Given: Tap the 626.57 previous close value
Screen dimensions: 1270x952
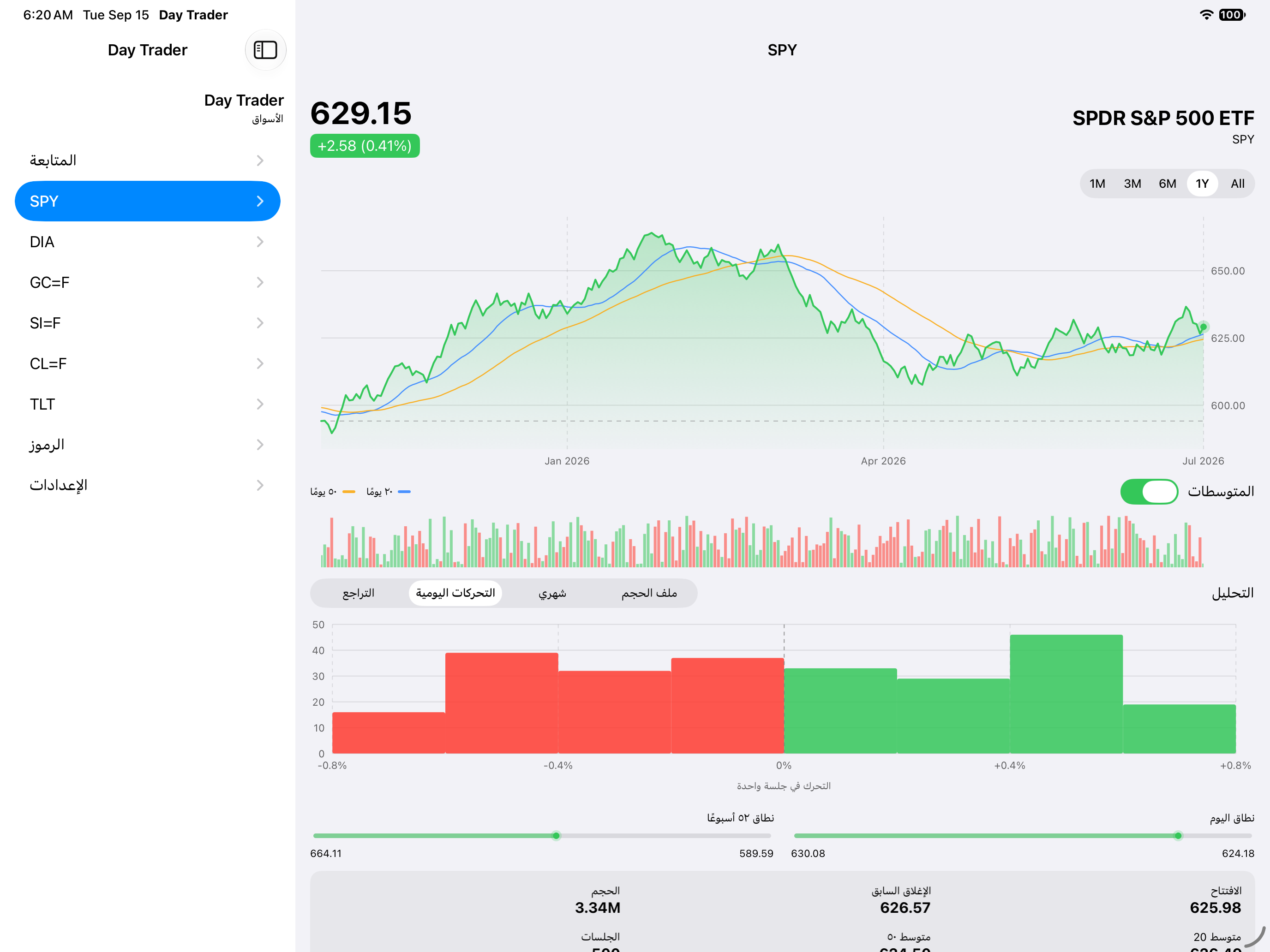Looking at the screenshot, I should pyautogui.click(x=905, y=907).
